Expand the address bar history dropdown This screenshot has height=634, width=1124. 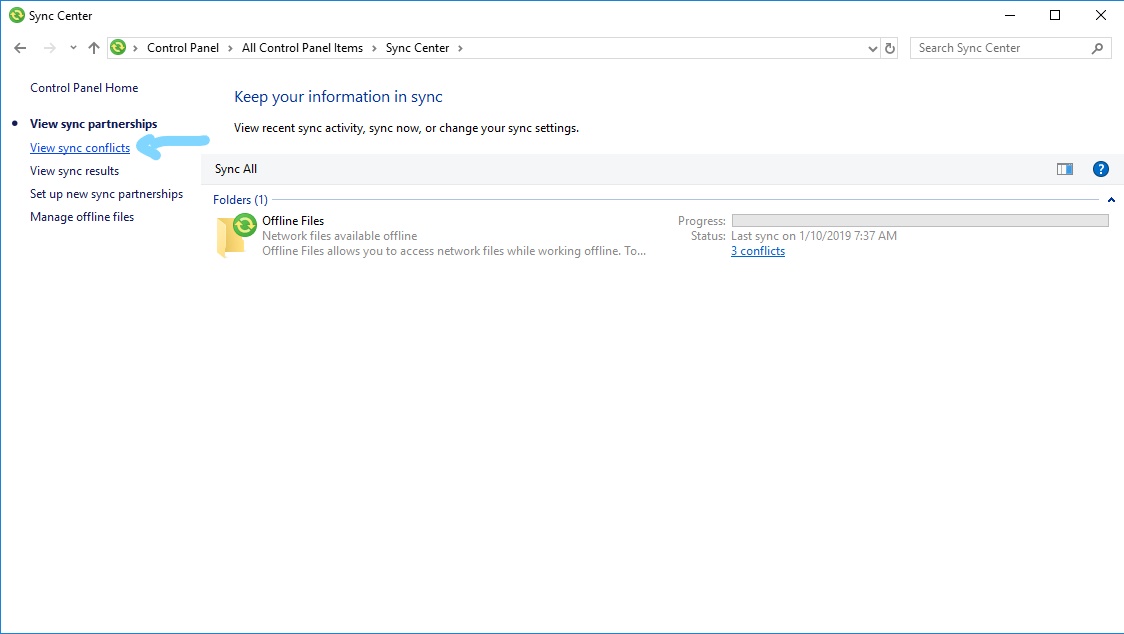click(x=873, y=48)
